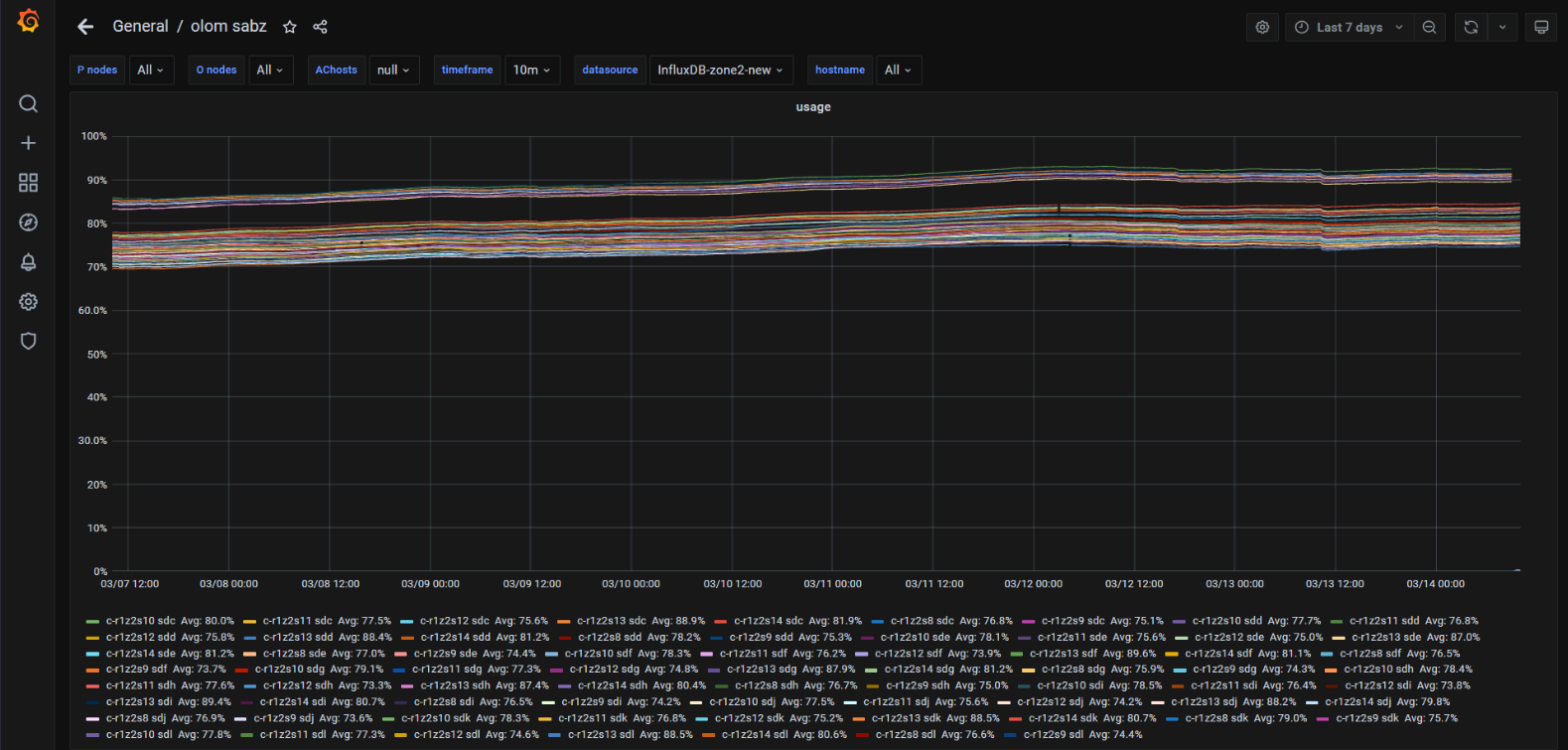Share the dashboard using share icon
This screenshot has height=750, width=1568.
320,27
